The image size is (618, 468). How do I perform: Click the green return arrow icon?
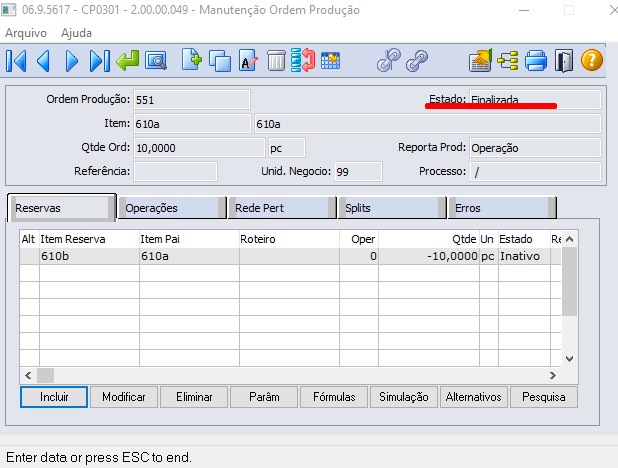pos(128,60)
